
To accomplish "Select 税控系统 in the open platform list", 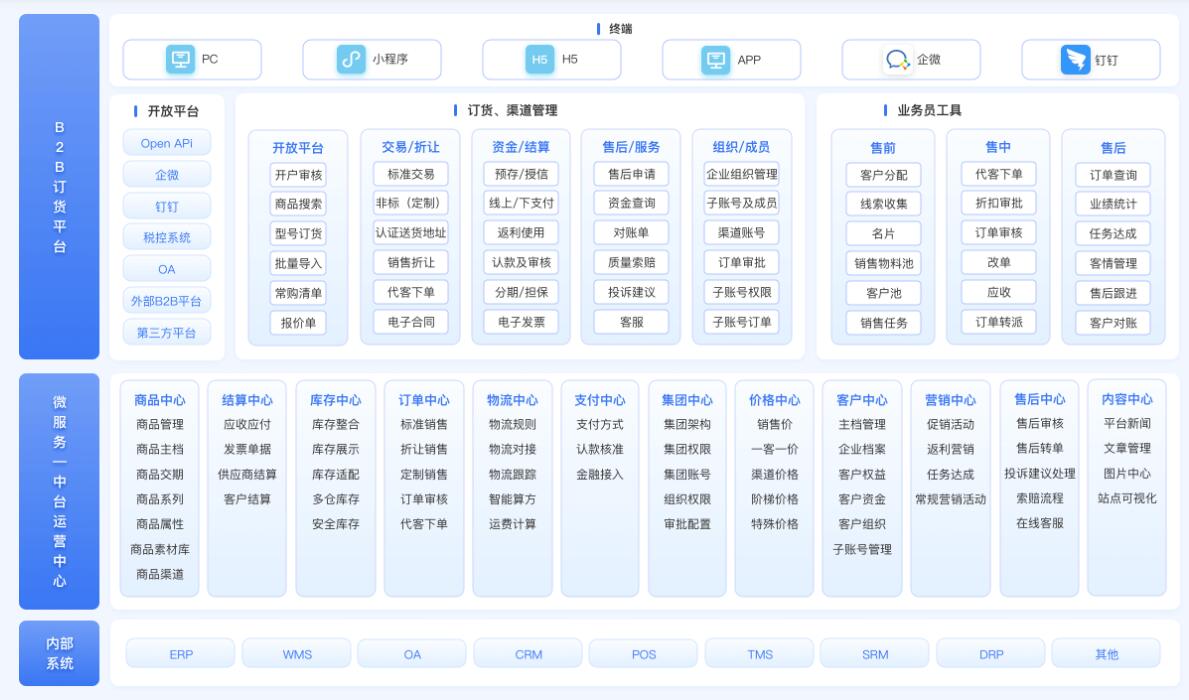I will (167, 237).
